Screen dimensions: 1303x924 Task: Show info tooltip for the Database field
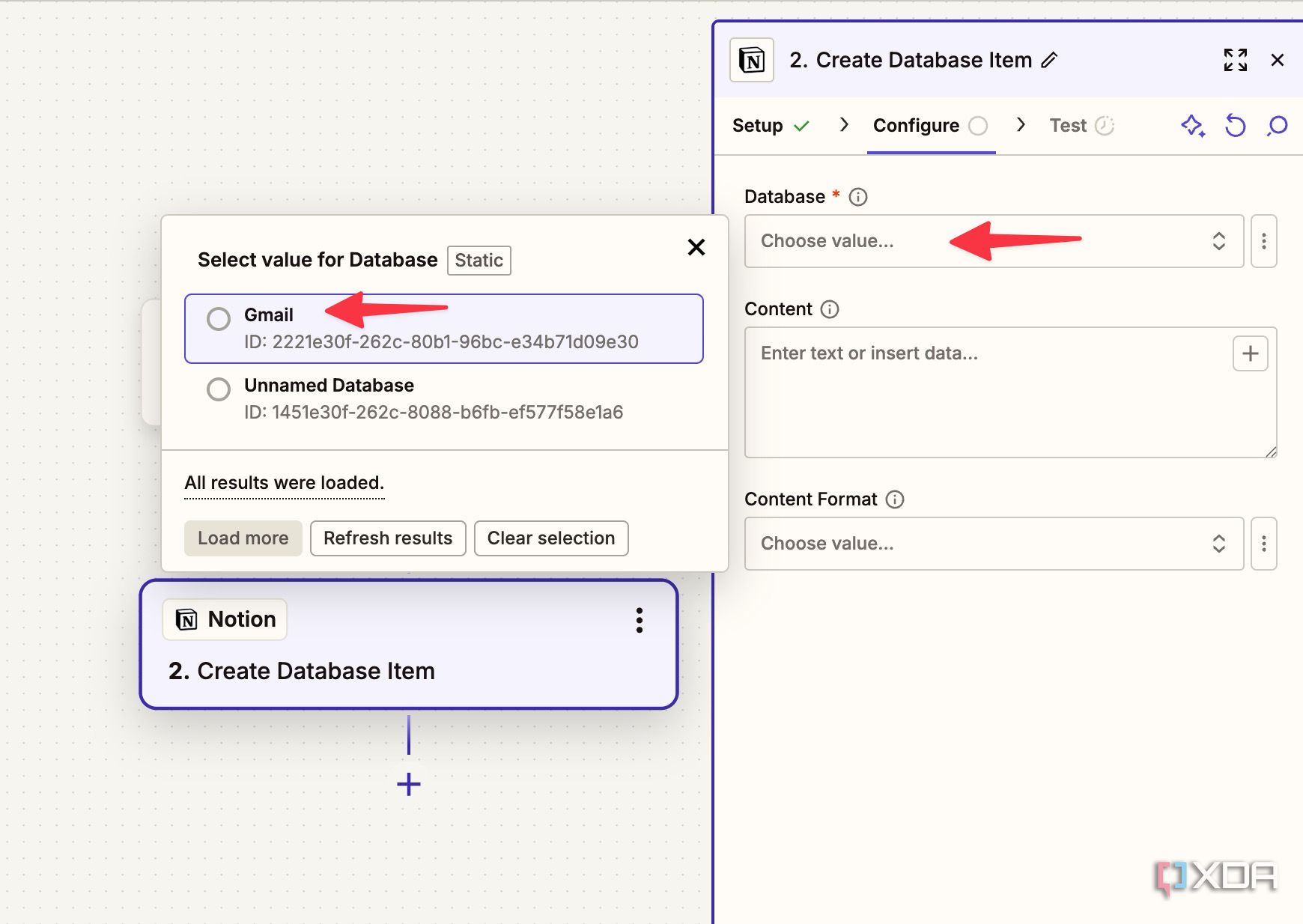click(858, 197)
